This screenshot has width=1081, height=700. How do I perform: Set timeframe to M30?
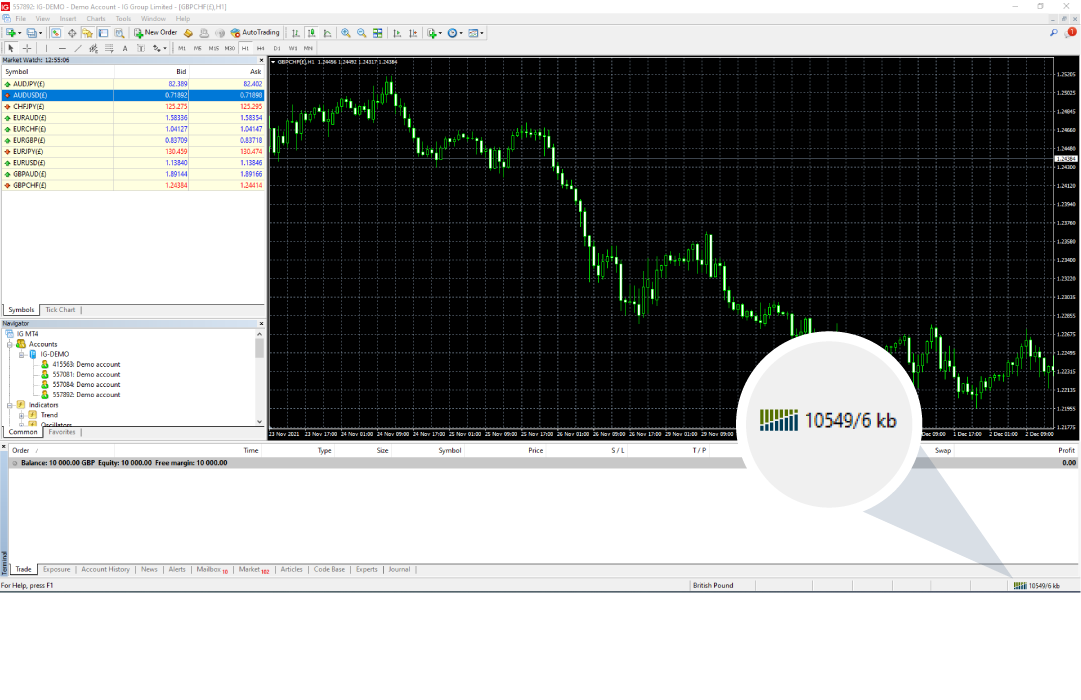point(230,48)
